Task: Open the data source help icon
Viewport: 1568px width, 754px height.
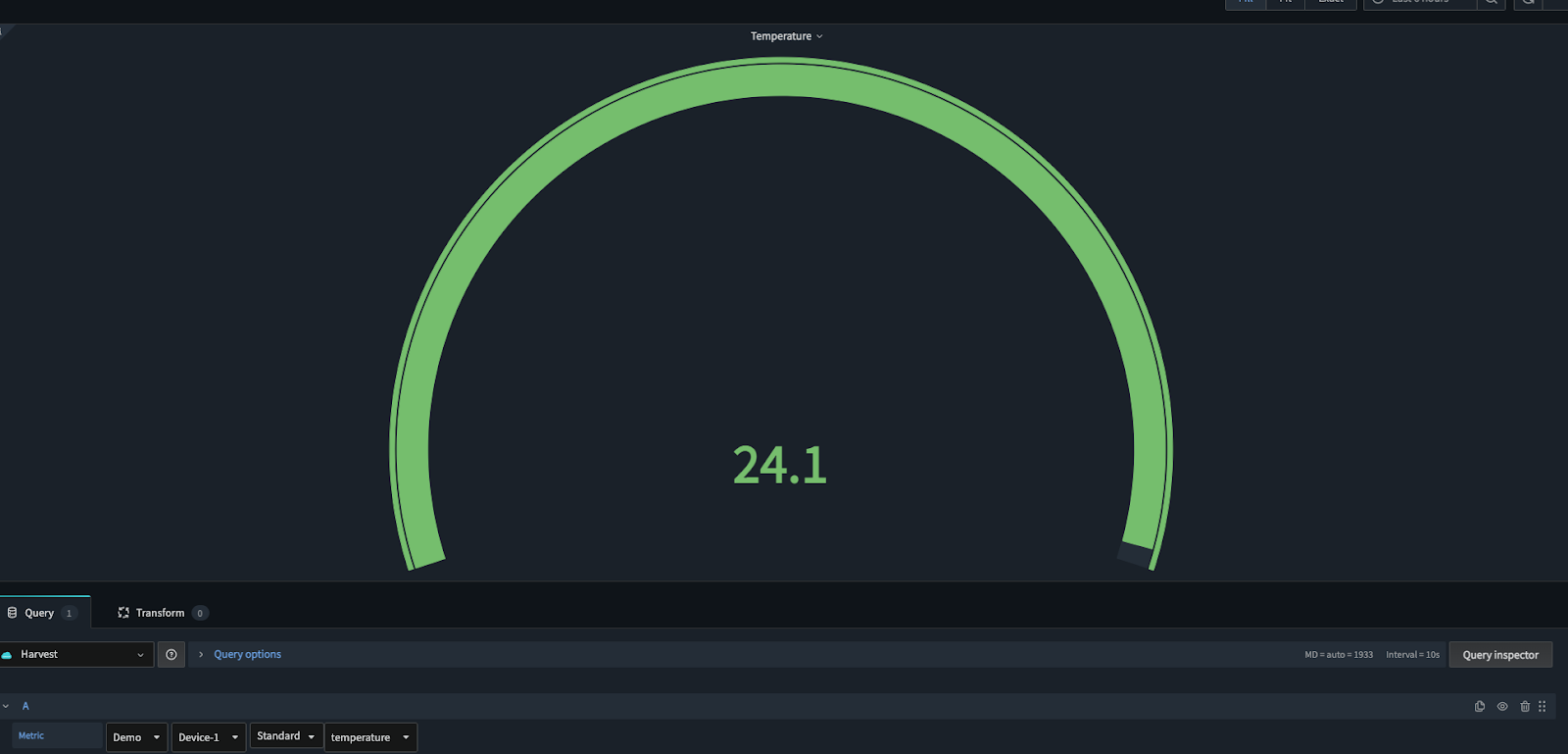Action: (171, 654)
